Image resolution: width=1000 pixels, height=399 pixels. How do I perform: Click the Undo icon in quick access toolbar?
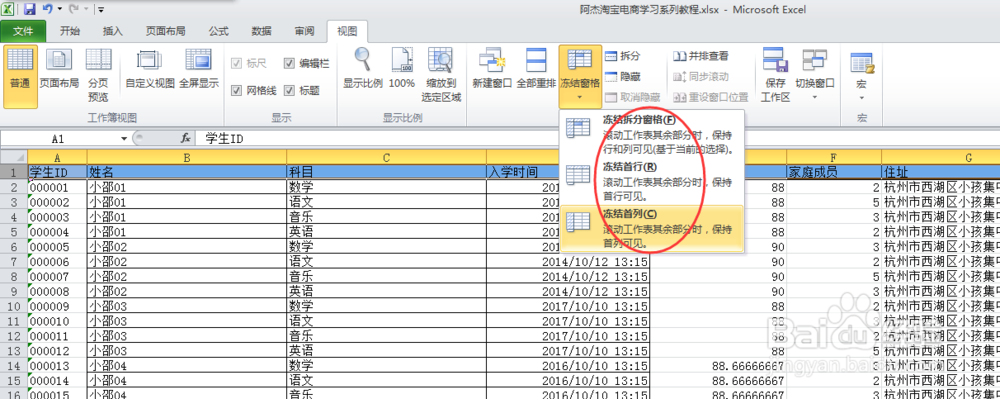(47, 10)
